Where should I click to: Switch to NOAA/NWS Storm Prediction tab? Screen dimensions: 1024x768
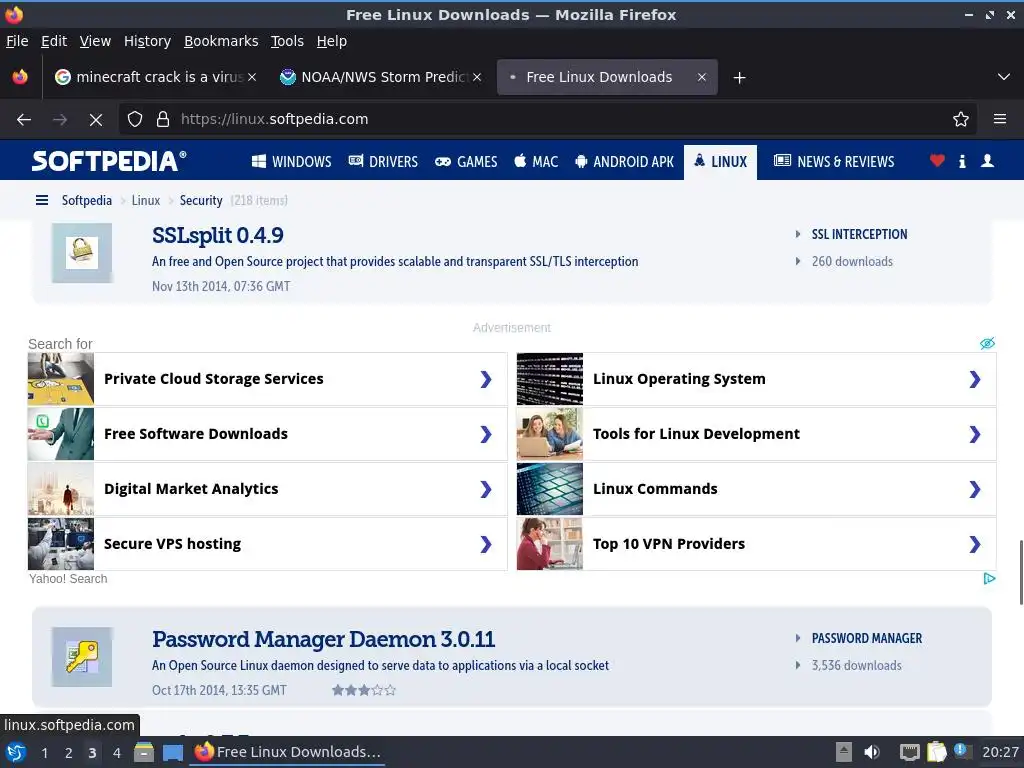tap(381, 77)
